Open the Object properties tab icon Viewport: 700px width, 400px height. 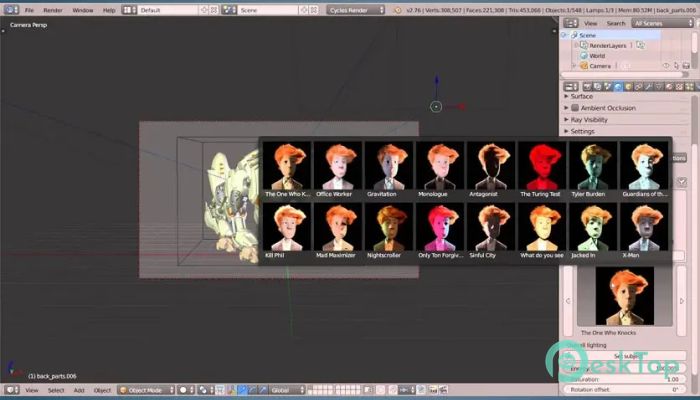tap(628, 87)
